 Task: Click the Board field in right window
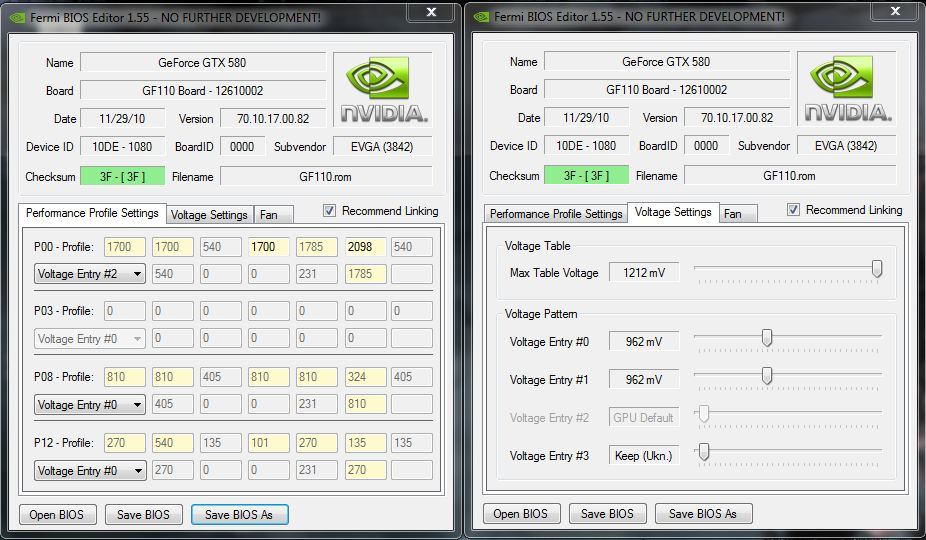667,89
